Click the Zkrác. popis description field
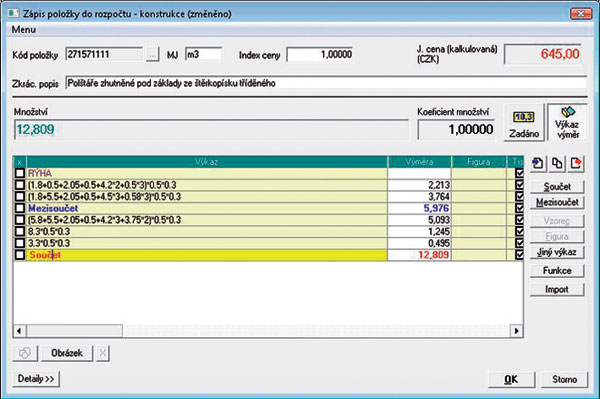The height and width of the screenshot is (399, 600). pyautogui.click(x=326, y=83)
